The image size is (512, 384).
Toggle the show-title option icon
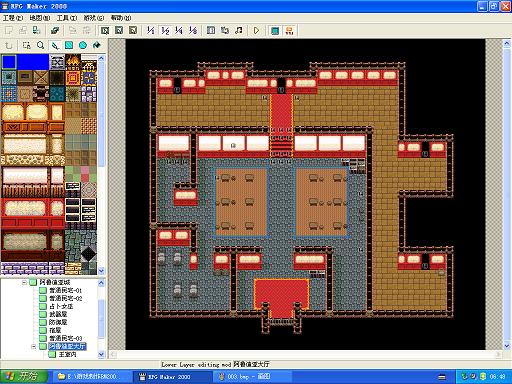click(289, 31)
